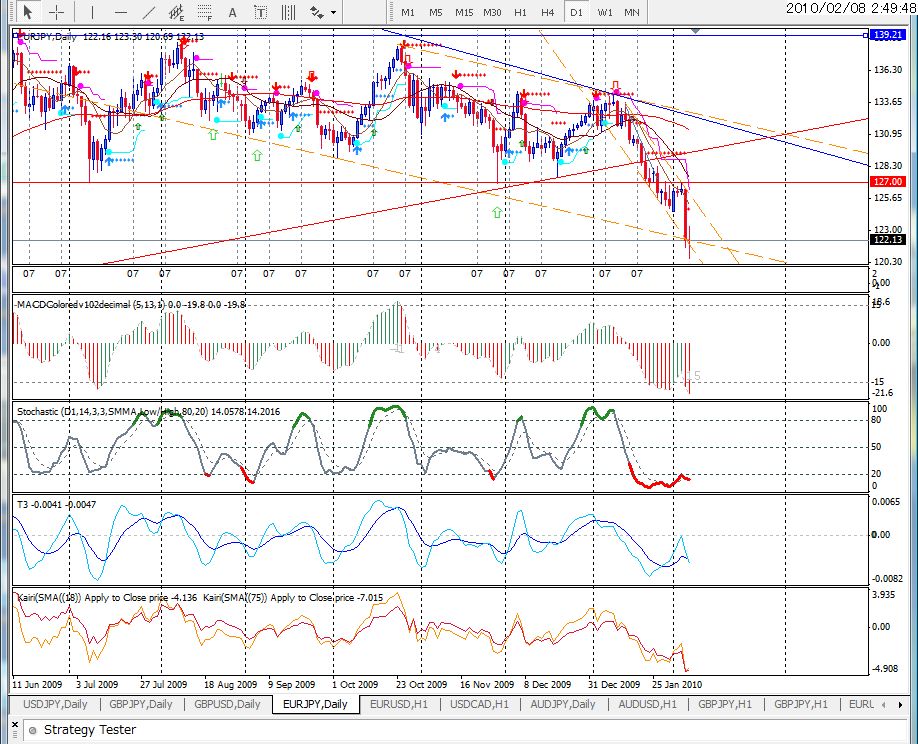Switch to M1 timeframe

point(408,12)
